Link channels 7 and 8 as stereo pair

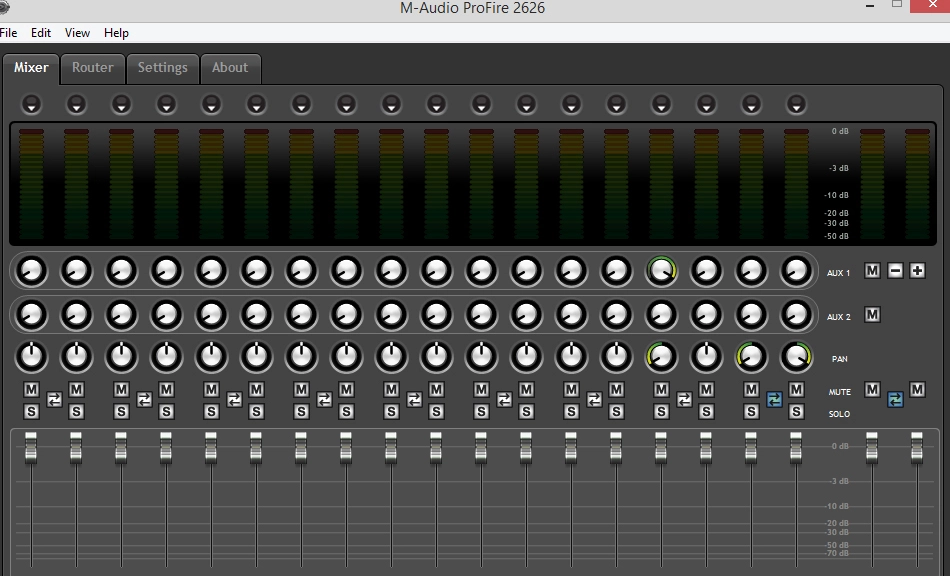pos(324,400)
